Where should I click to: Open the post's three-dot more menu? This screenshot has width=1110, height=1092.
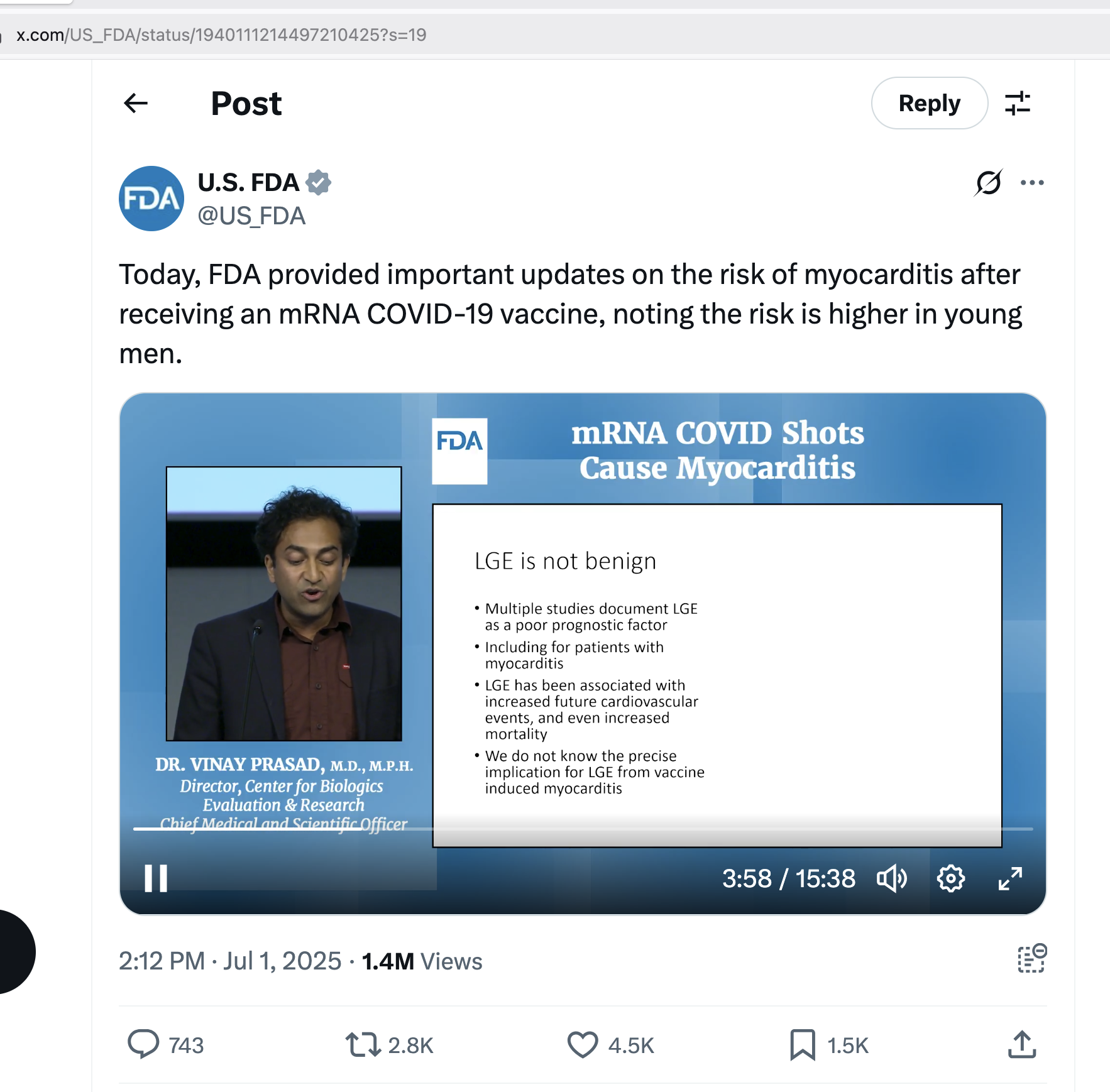point(1032,183)
